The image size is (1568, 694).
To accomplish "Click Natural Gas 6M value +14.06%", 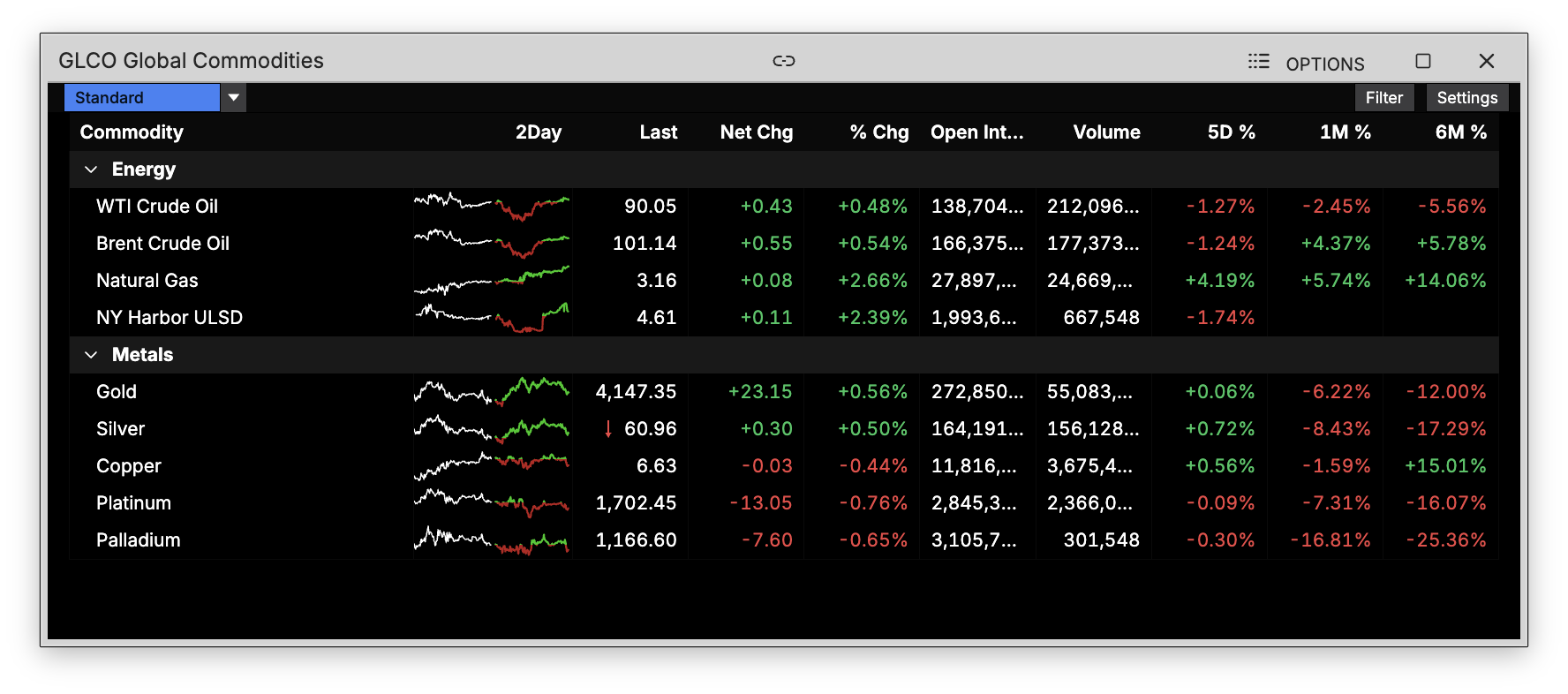I will click(x=1445, y=281).
